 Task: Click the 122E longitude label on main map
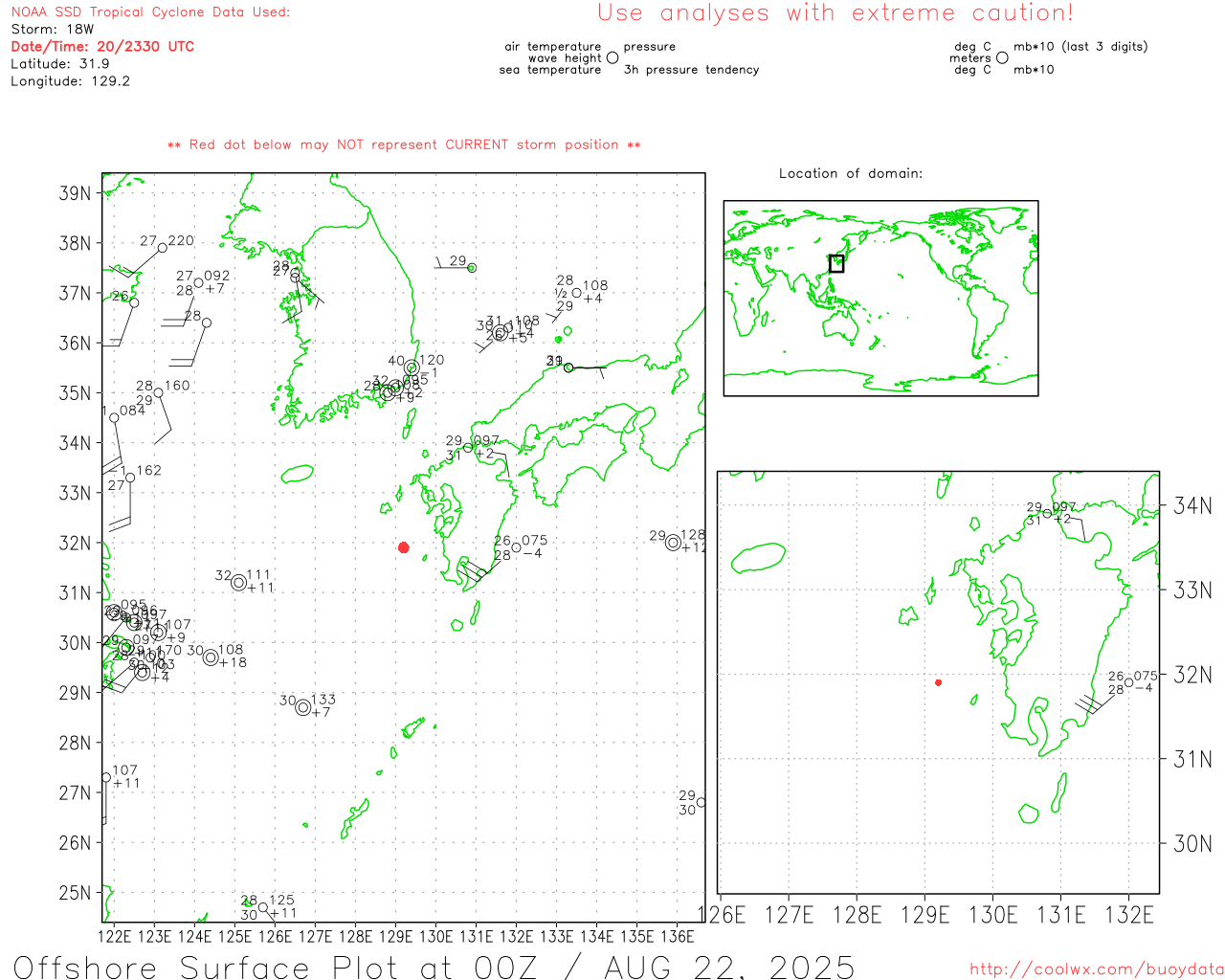click(115, 936)
